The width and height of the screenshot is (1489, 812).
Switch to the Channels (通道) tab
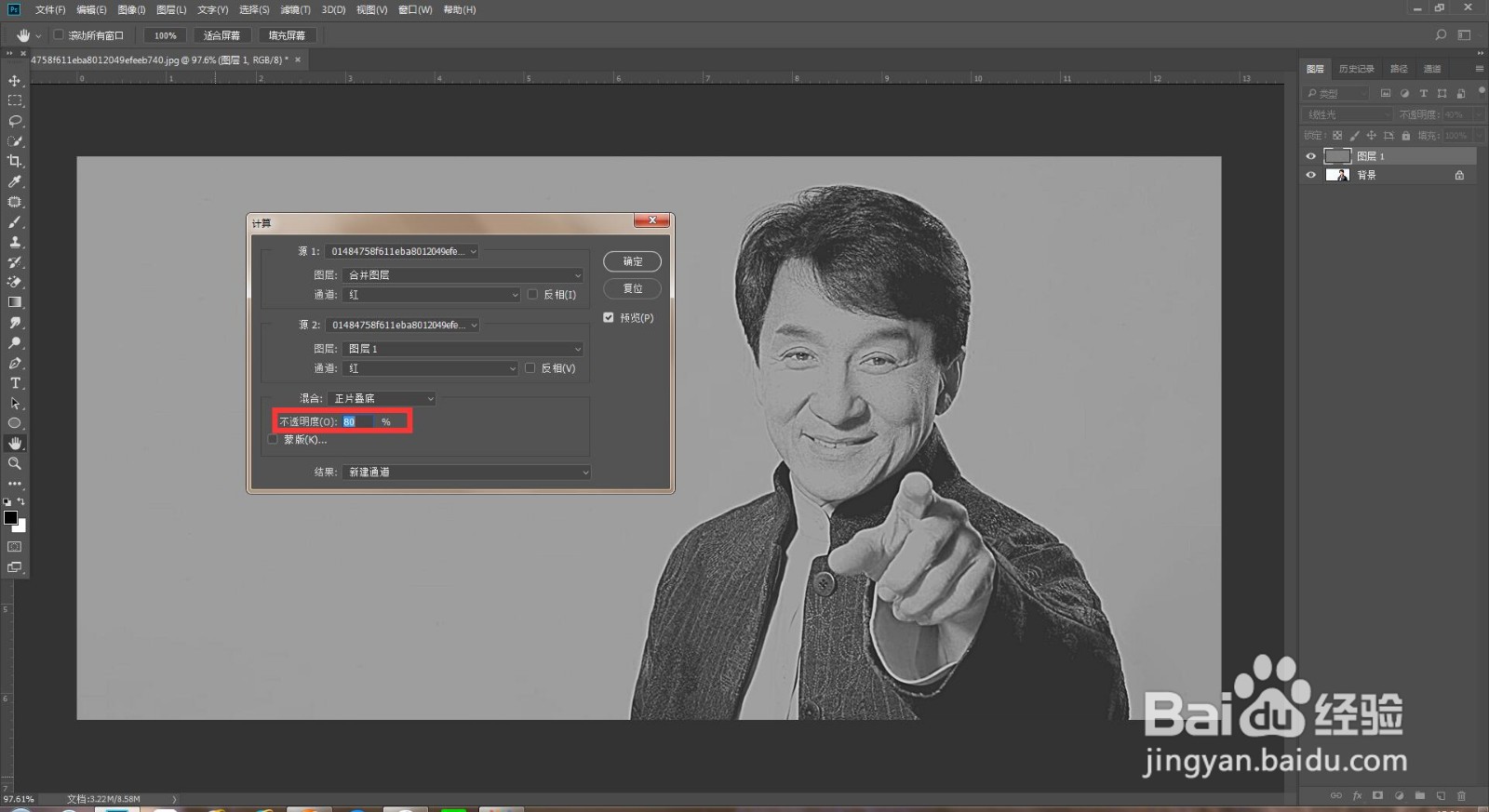tap(1432, 69)
